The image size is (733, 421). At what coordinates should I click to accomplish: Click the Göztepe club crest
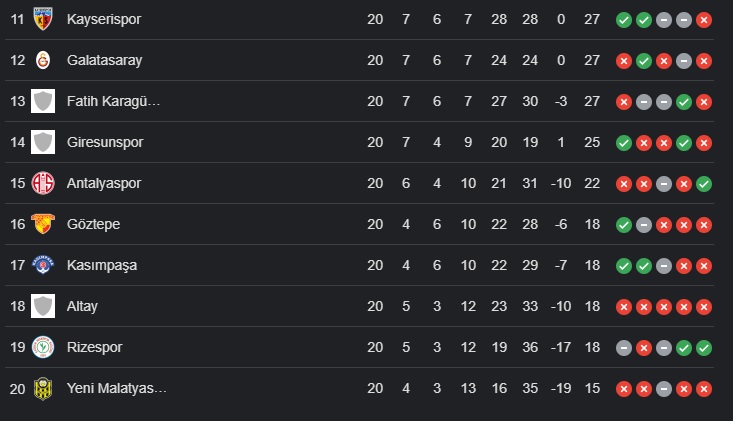[42, 224]
